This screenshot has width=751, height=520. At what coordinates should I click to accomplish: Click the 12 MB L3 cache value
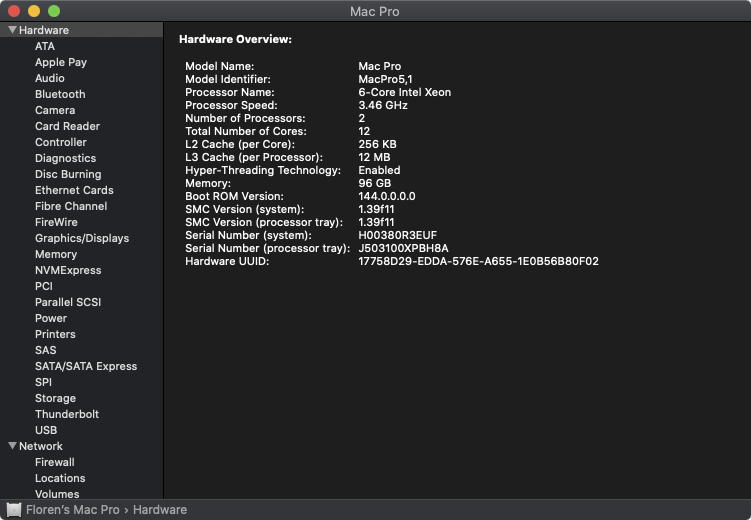point(374,157)
